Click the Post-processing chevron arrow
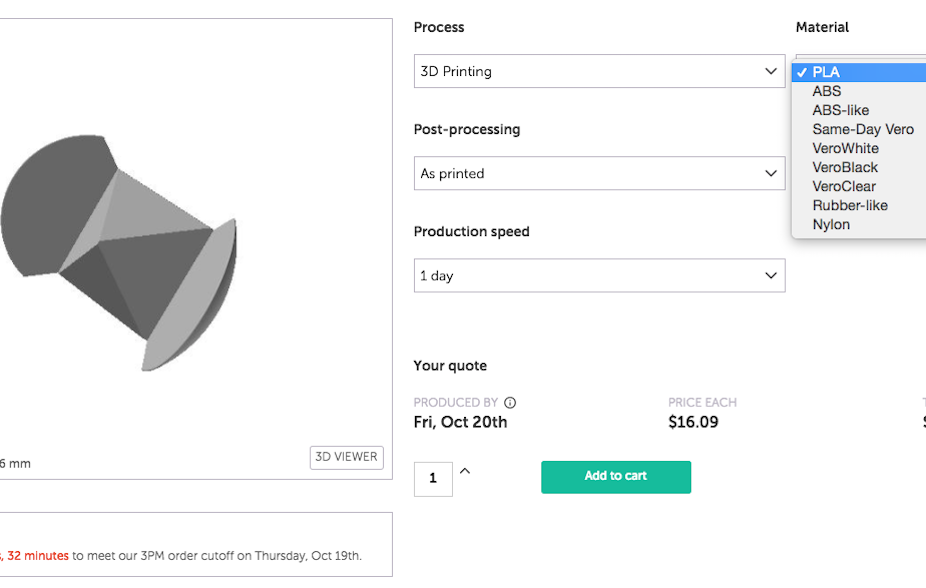 click(x=771, y=174)
